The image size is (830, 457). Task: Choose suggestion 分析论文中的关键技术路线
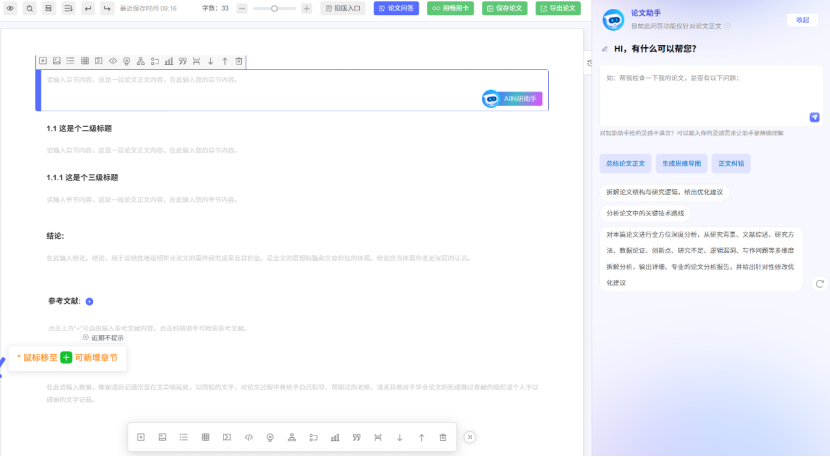tap(645, 213)
